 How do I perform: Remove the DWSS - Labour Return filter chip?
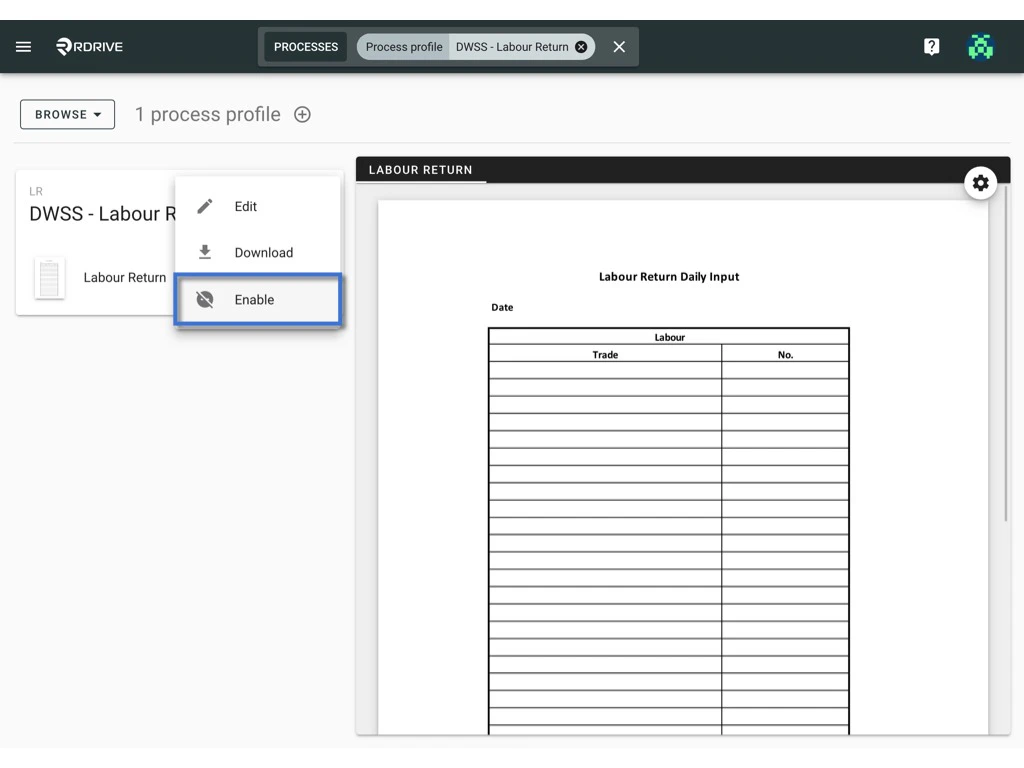(x=581, y=46)
